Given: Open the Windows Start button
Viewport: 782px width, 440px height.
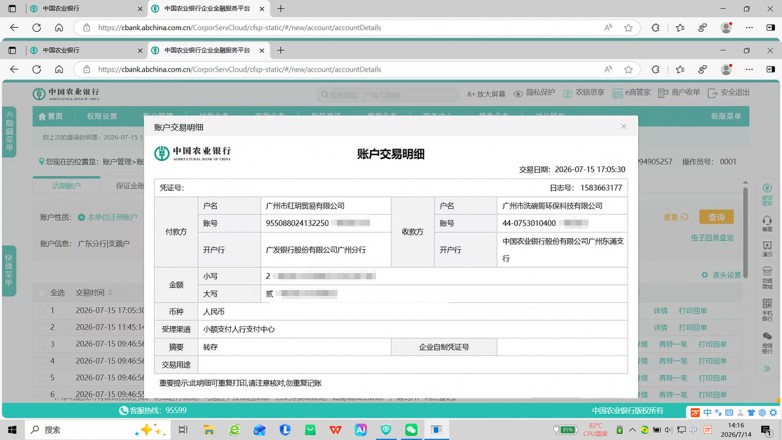Looking at the screenshot, I should tap(12, 430).
